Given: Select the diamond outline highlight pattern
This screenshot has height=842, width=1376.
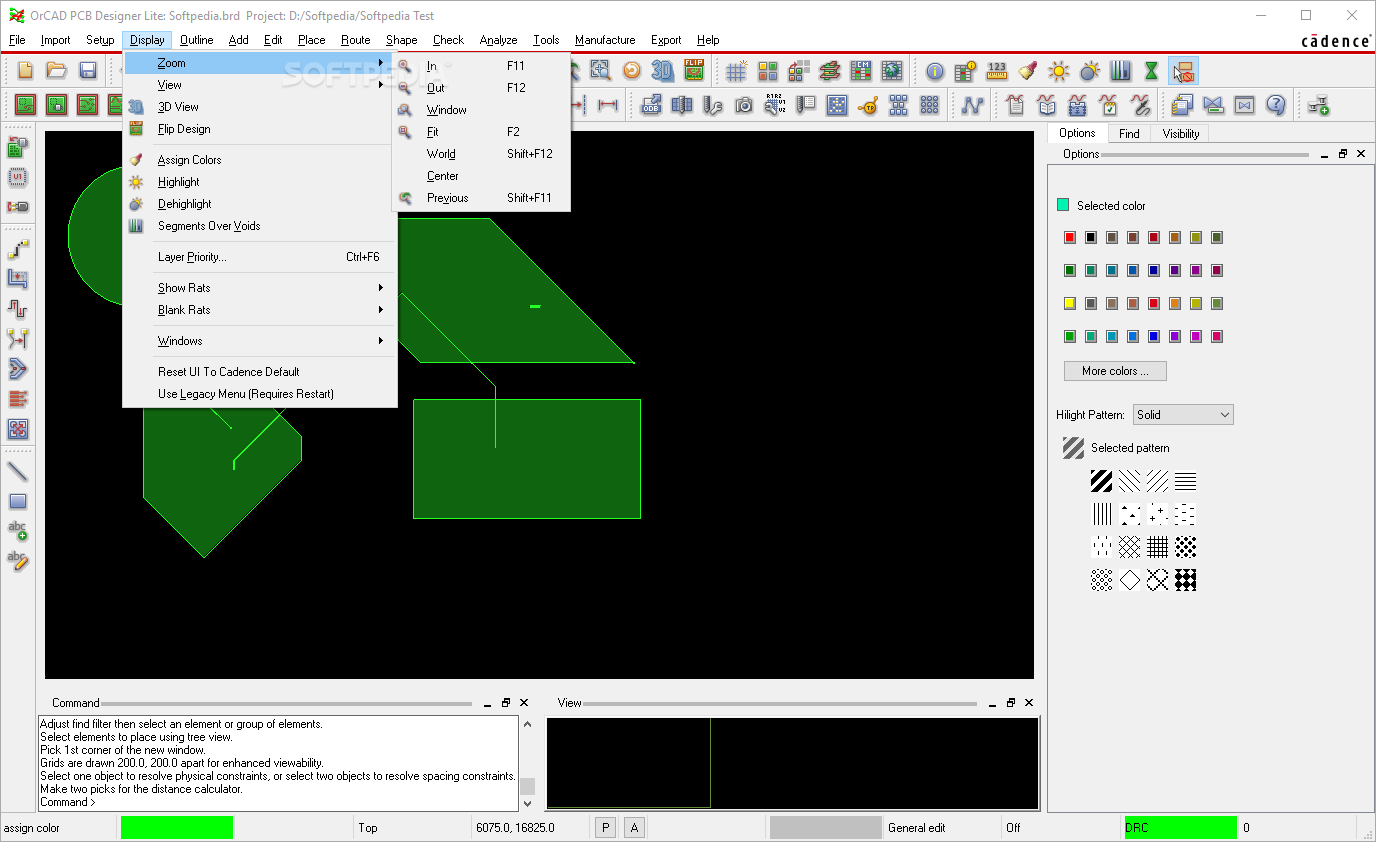Looking at the screenshot, I should pos(1129,580).
